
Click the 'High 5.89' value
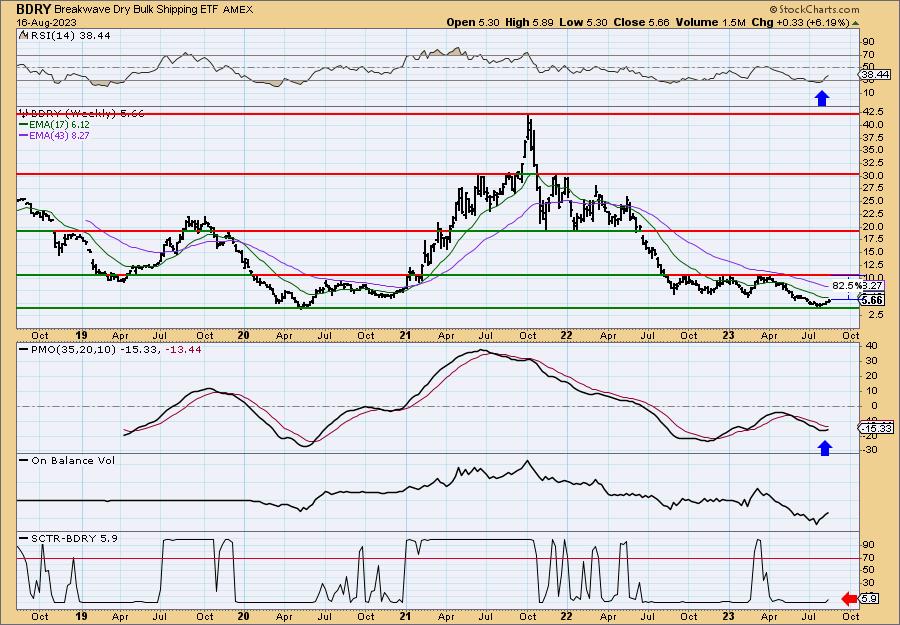pos(528,22)
